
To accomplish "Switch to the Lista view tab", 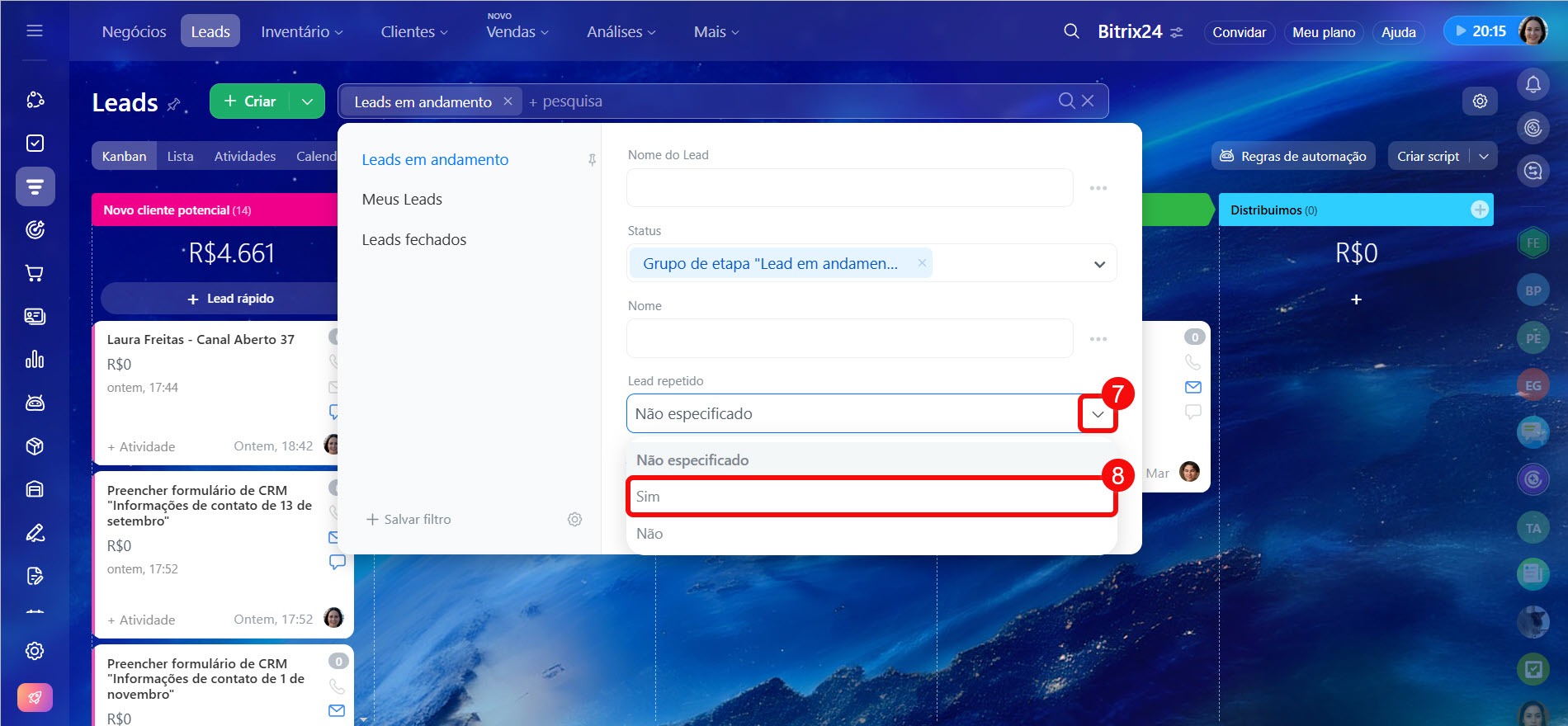I will coord(180,156).
